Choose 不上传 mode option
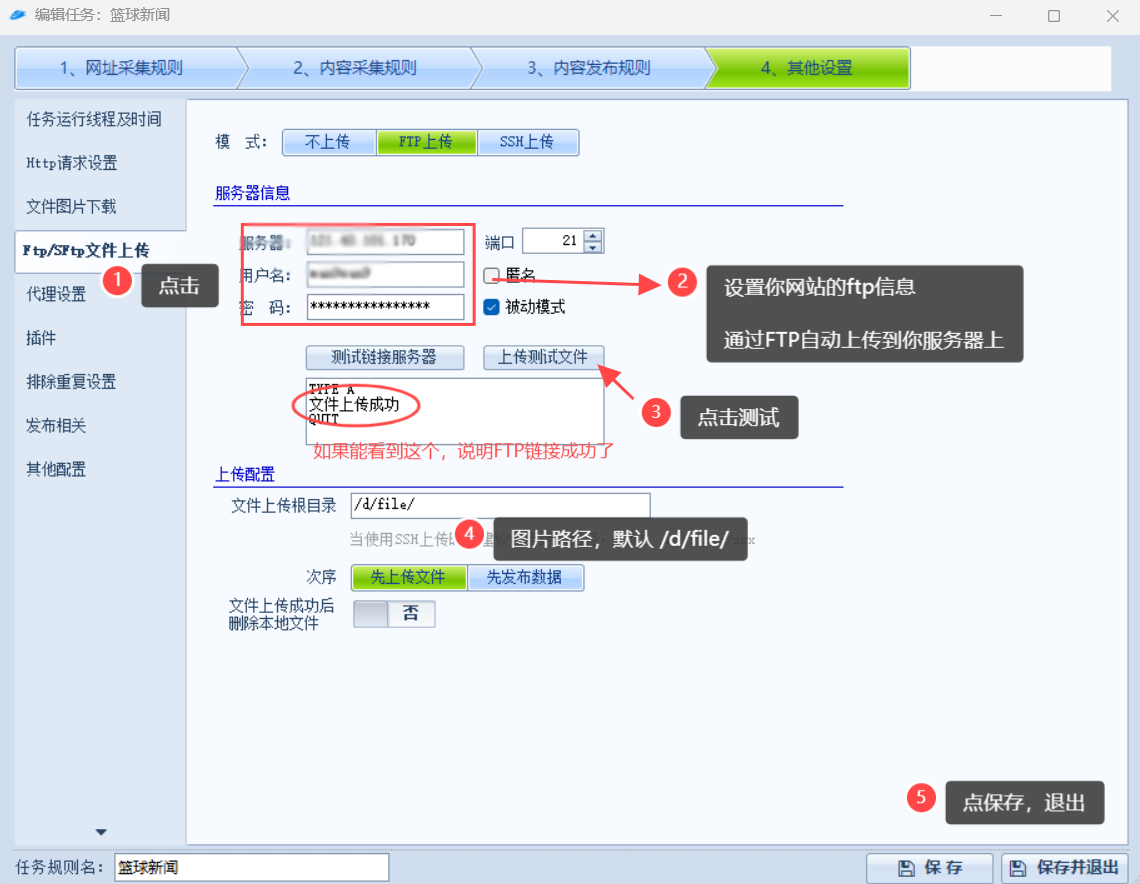The image size is (1140, 884). click(328, 142)
